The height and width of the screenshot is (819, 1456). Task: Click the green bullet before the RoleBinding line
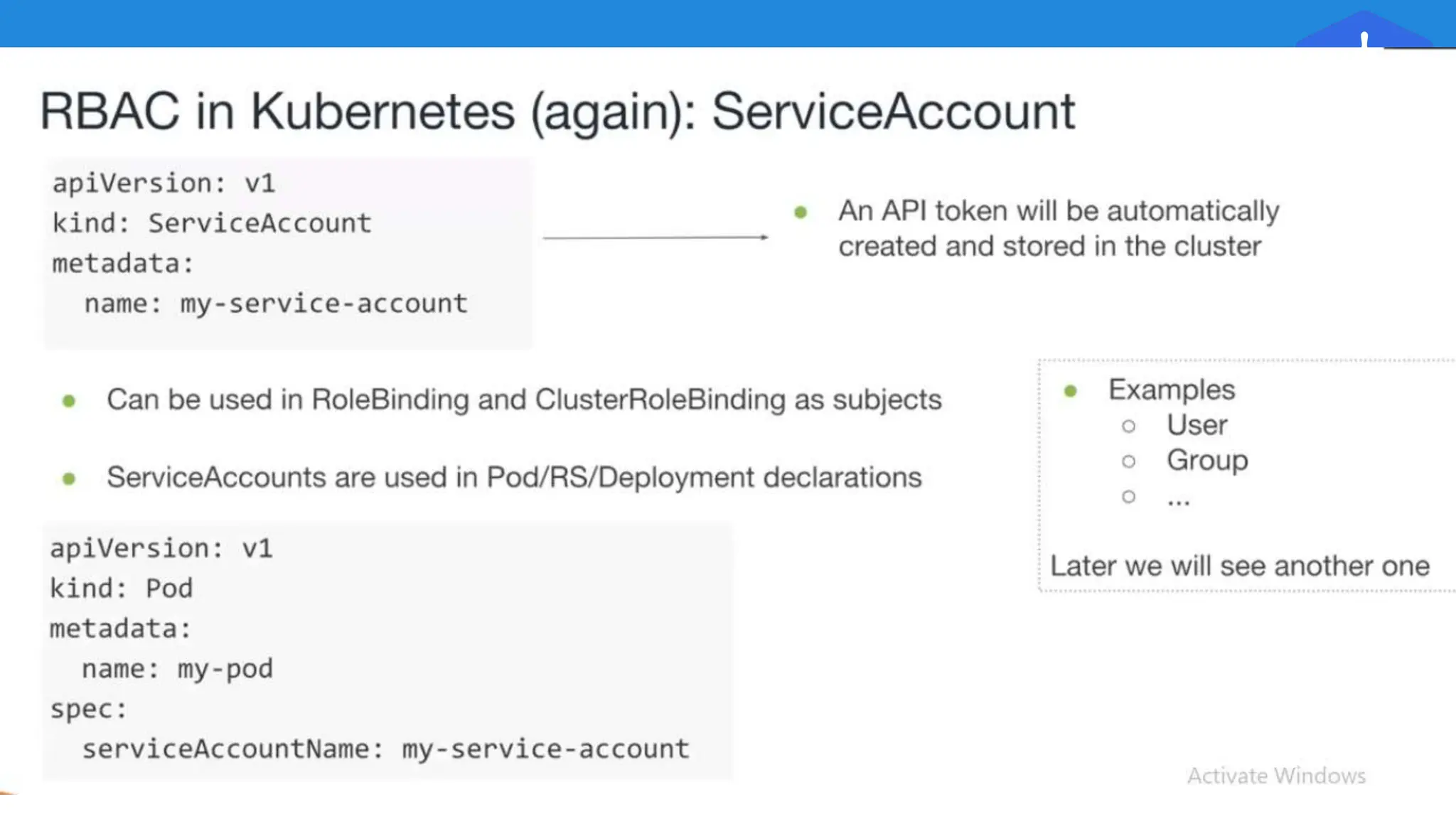pyautogui.click(x=69, y=401)
